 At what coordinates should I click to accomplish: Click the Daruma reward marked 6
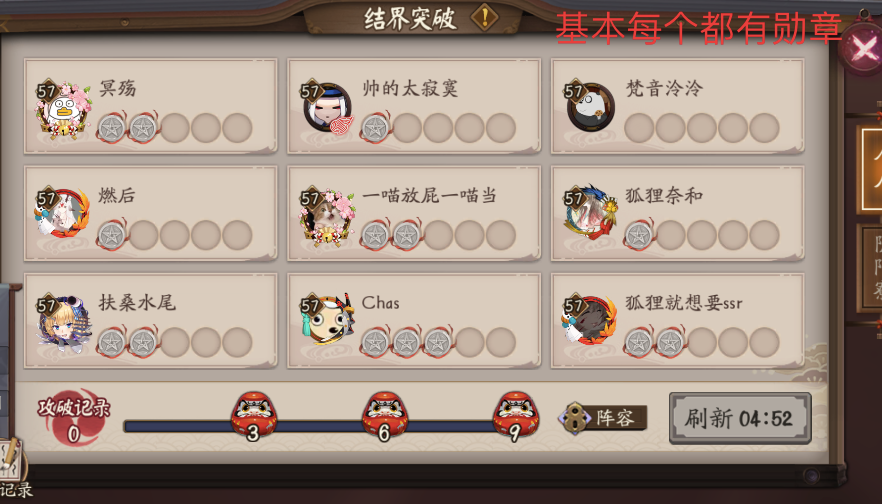tap(385, 416)
